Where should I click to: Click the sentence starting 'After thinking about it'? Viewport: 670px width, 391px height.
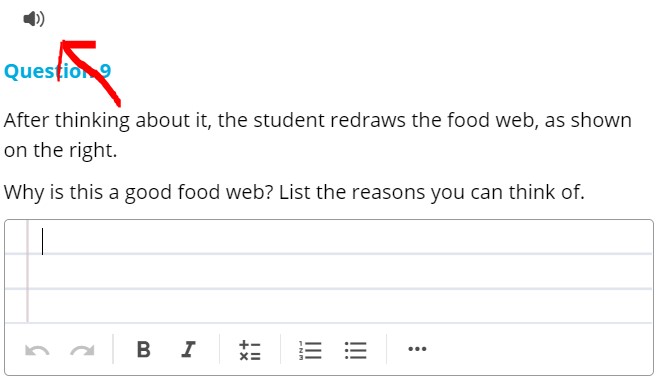coord(317,135)
